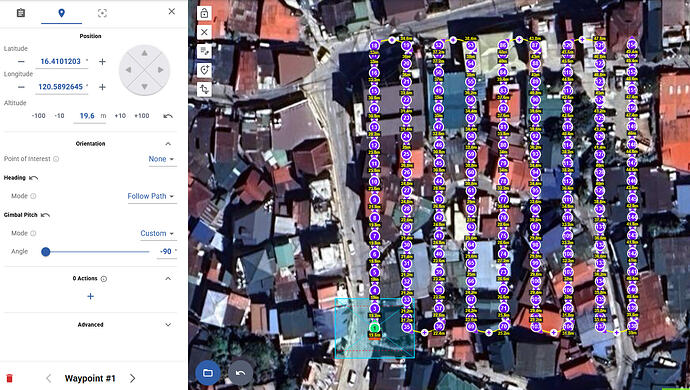
Task: Select waypoint 12 on the map
Action: click(x=374, y=145)
